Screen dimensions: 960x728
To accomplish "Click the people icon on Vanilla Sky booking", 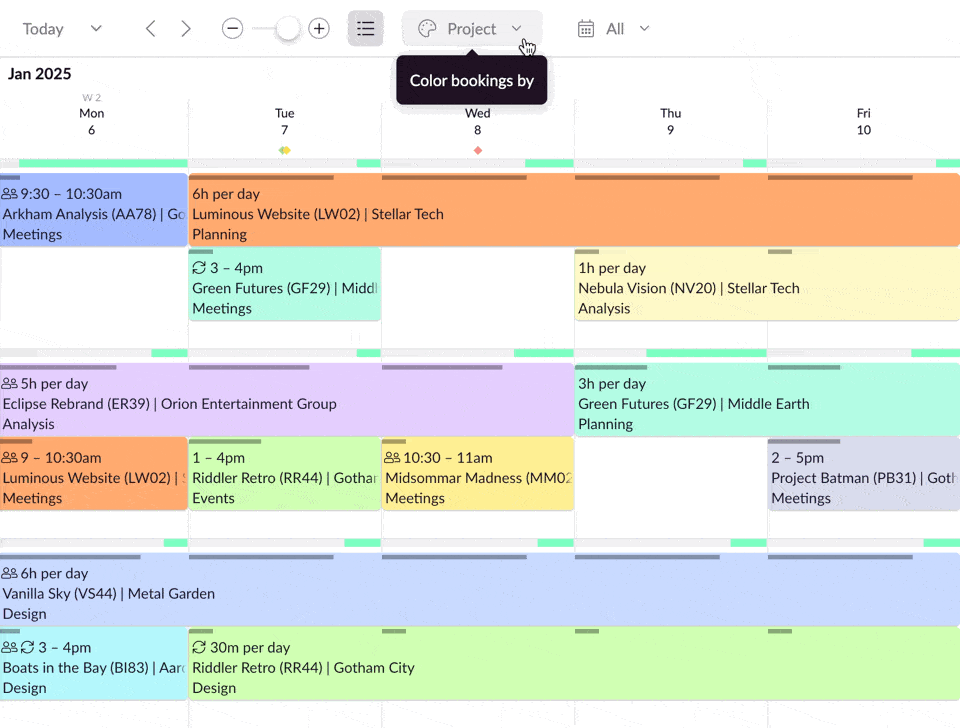I will 9,573.
